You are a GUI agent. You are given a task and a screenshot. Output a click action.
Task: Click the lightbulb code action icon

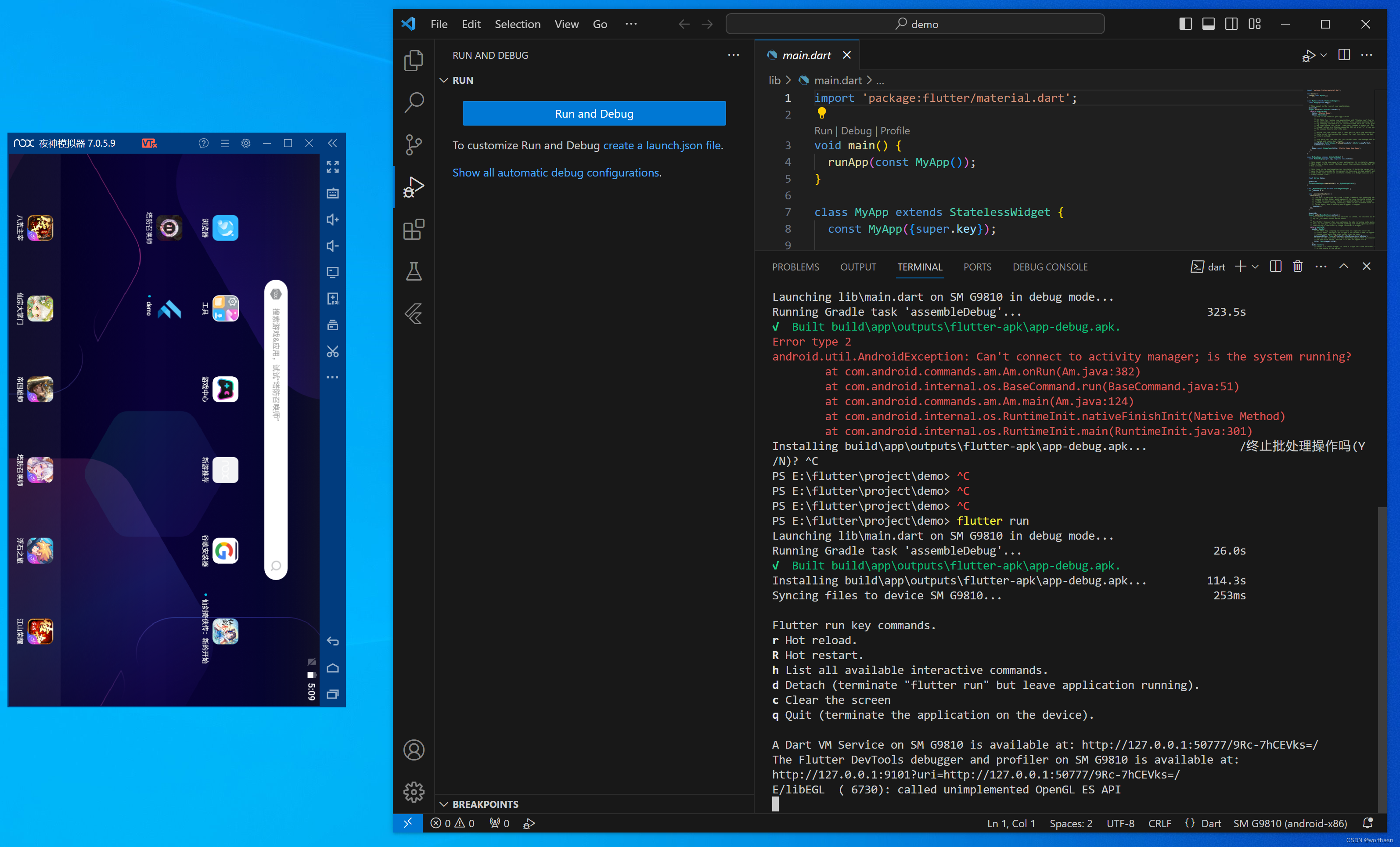point(821,113)
